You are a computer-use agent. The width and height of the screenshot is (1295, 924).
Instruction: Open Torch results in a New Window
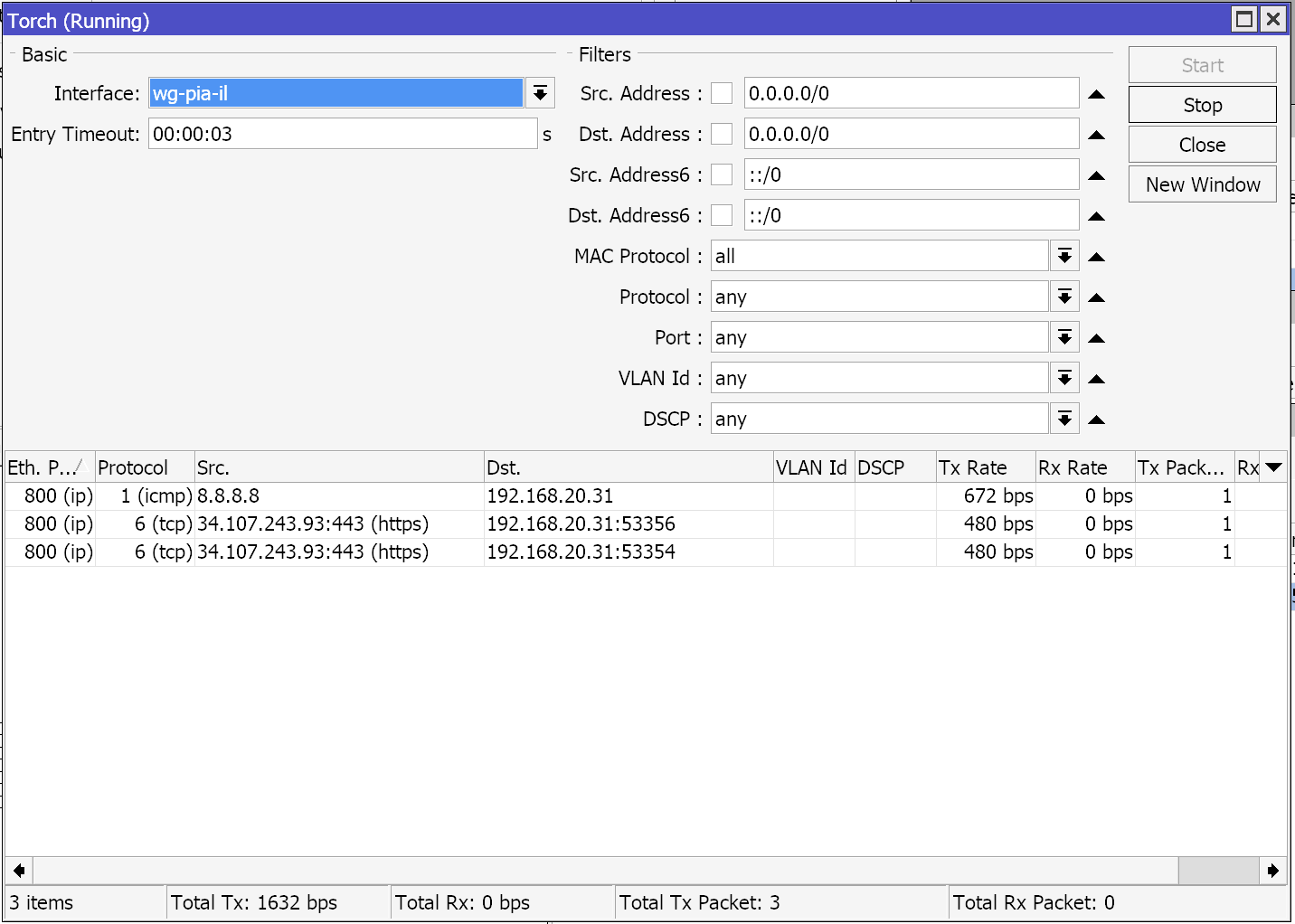[x=1202, y=184]
